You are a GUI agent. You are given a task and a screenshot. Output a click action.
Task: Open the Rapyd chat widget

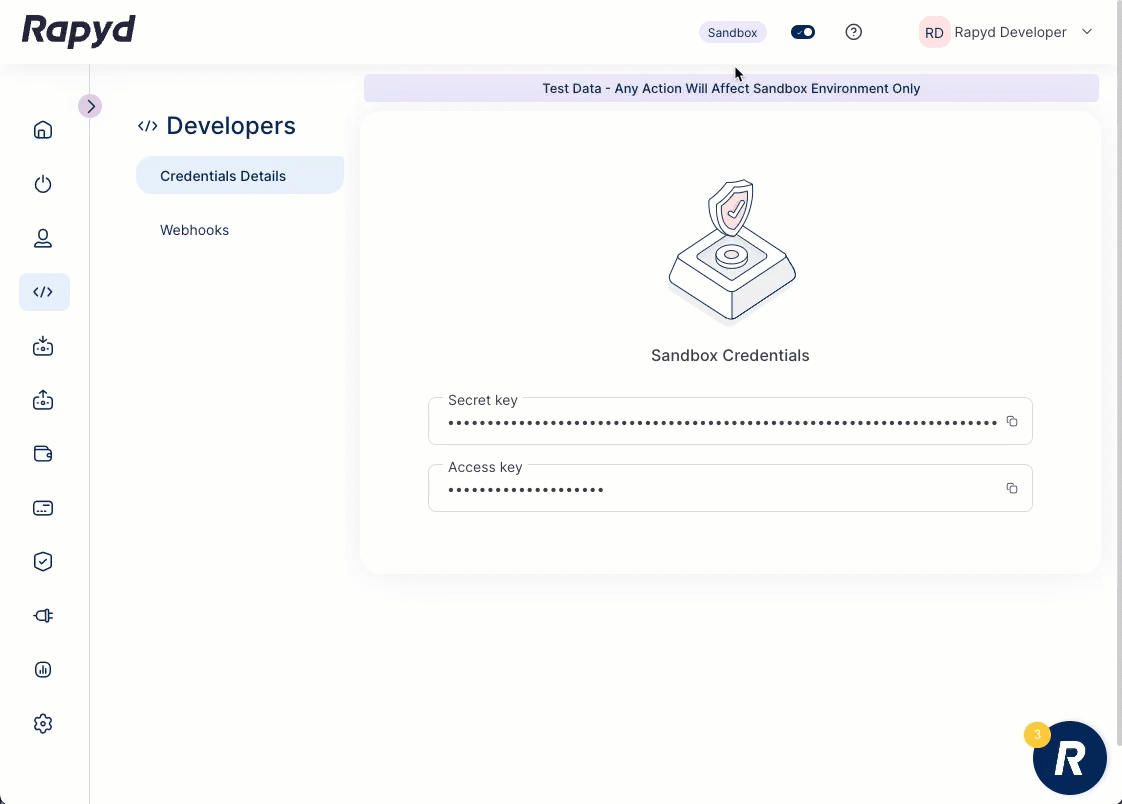1070,758
